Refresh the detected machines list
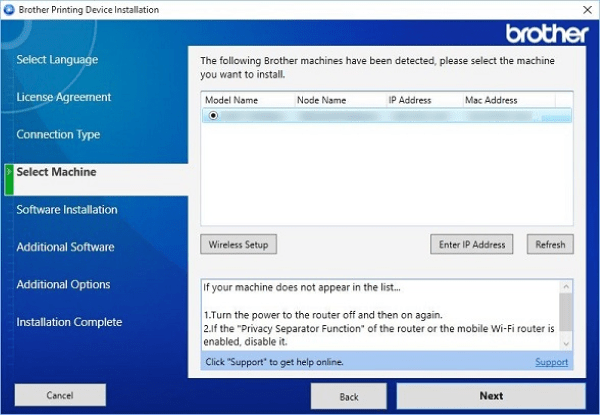 pos(550,244)
